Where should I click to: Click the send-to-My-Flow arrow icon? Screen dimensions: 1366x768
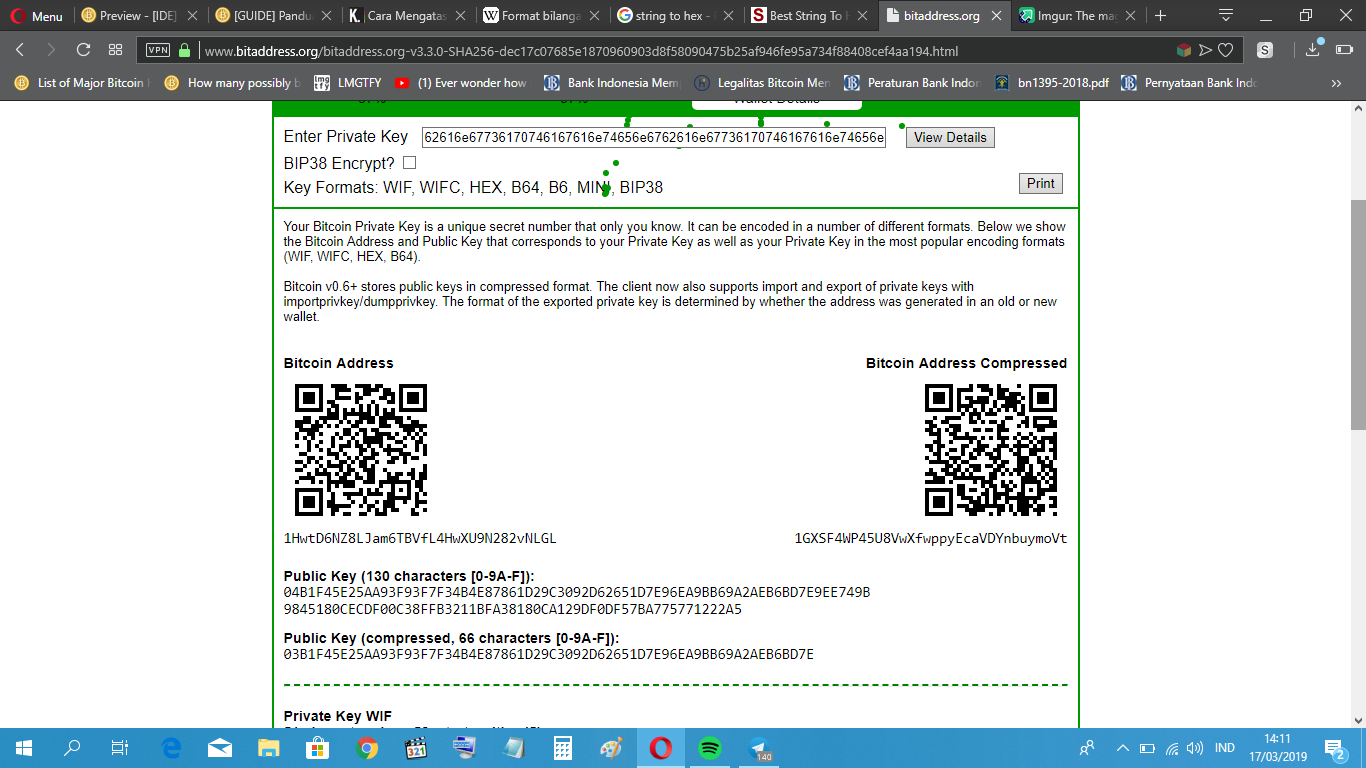1205,50
